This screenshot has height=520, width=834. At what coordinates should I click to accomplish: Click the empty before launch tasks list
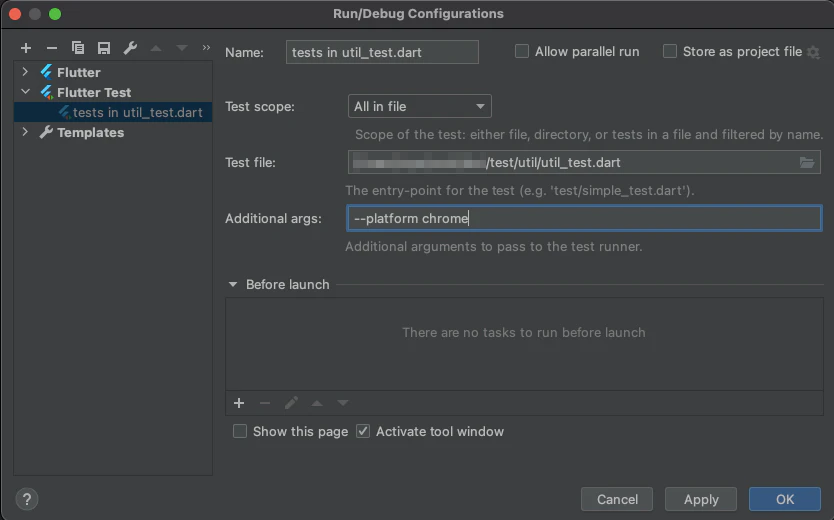[x=524, y=344]
